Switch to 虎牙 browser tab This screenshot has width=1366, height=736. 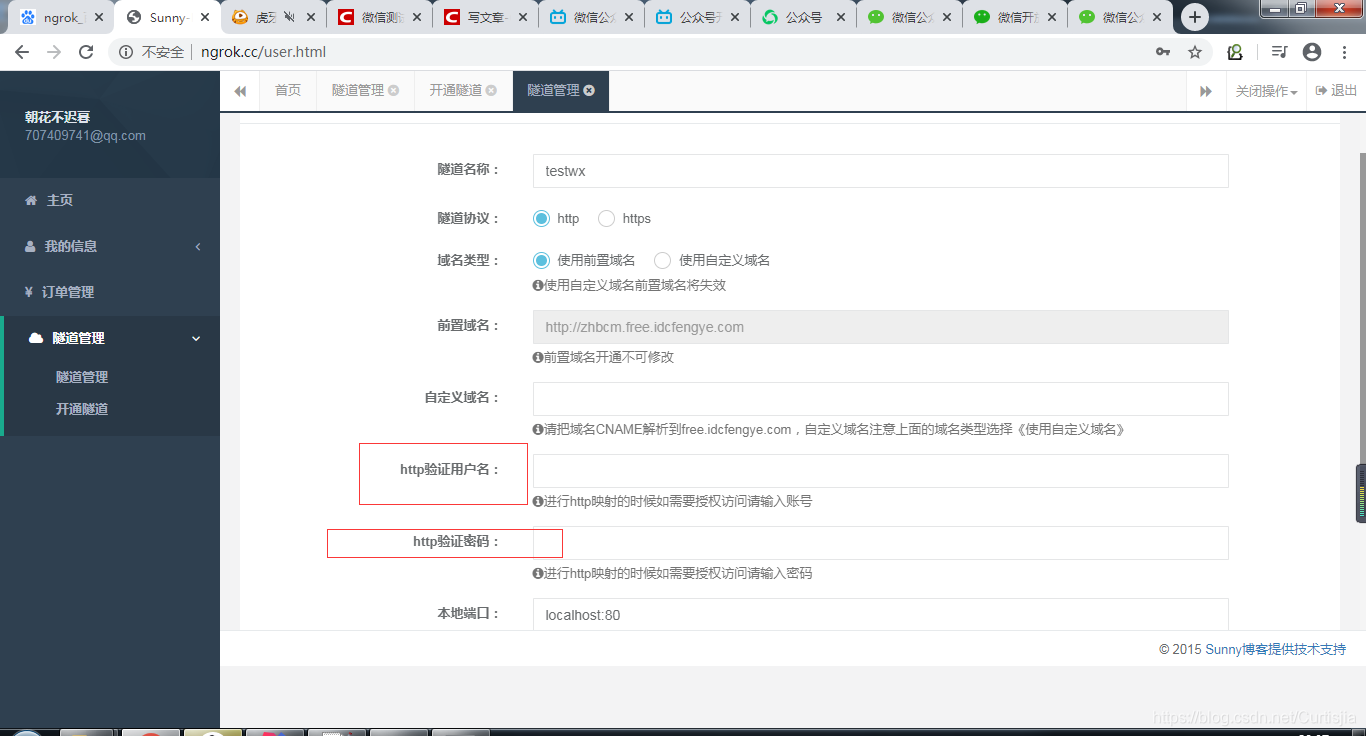click(272, 17)
